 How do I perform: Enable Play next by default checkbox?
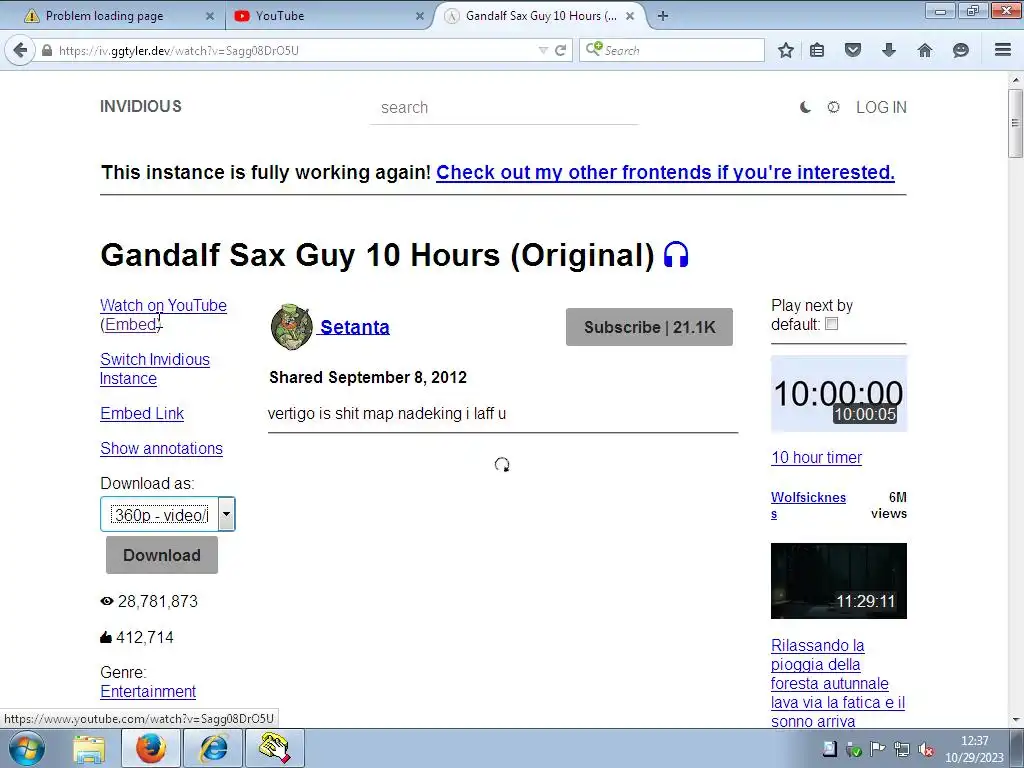pos(831,324)
